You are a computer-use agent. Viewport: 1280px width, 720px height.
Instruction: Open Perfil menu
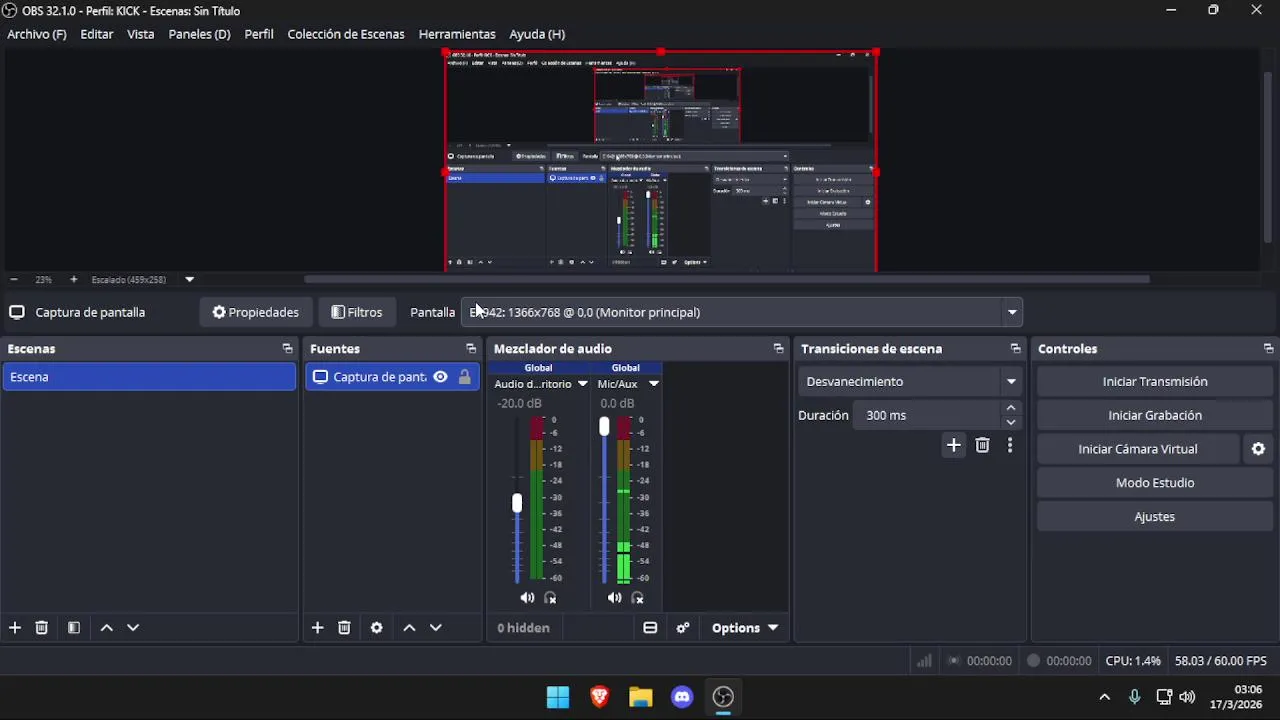[259, 34]
